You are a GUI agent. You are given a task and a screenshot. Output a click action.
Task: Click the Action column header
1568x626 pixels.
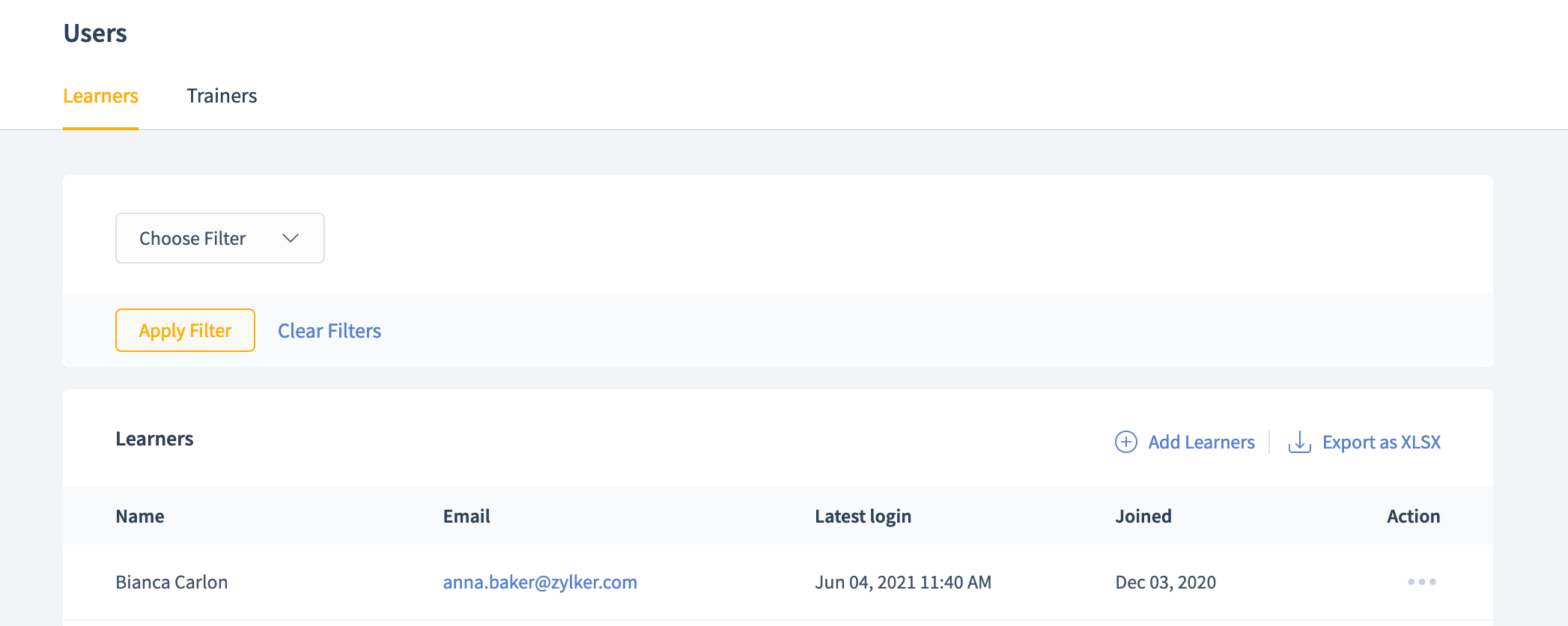pyautogui.click(x=1413, y=516)
